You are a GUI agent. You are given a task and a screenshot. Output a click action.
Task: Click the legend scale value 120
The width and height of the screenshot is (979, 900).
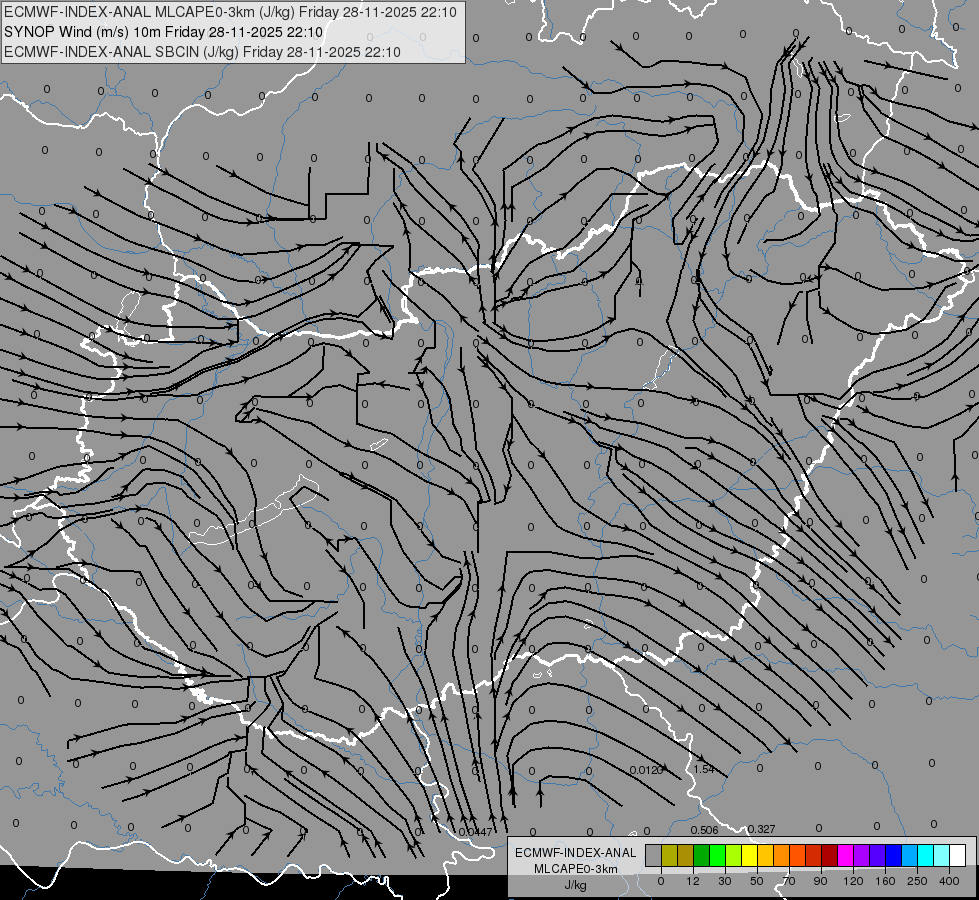(x=854, y=881)
